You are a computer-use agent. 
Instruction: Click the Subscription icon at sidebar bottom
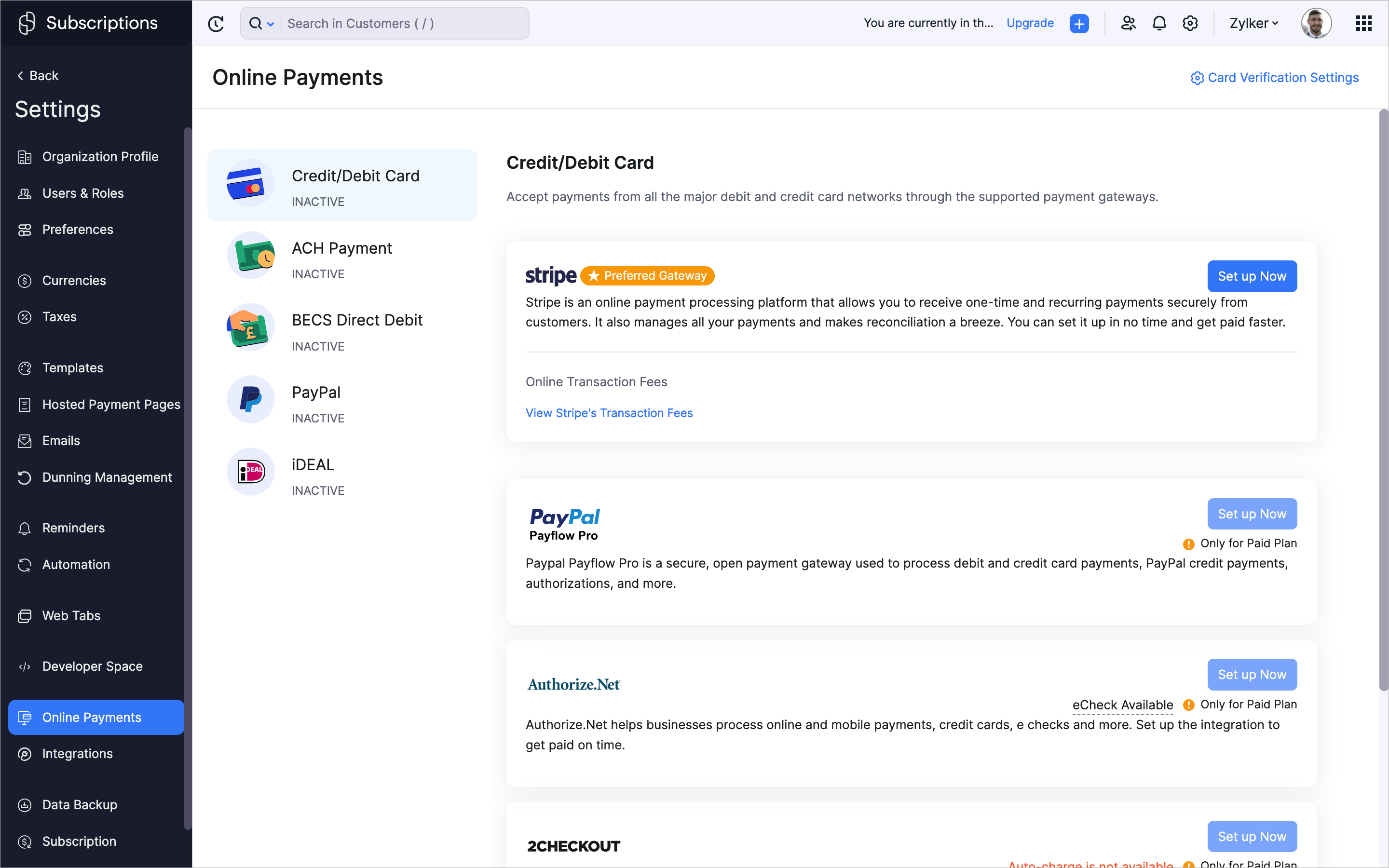tap(25, 841)
